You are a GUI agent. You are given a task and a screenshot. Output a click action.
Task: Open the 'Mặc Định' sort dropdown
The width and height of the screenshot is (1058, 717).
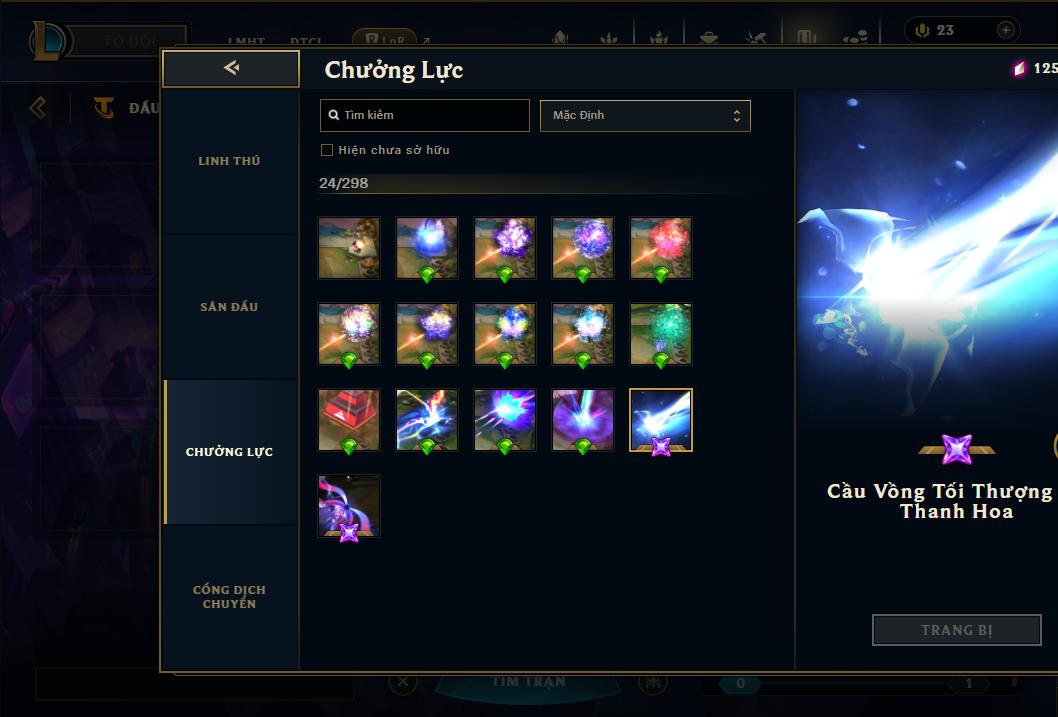point(645,115)
